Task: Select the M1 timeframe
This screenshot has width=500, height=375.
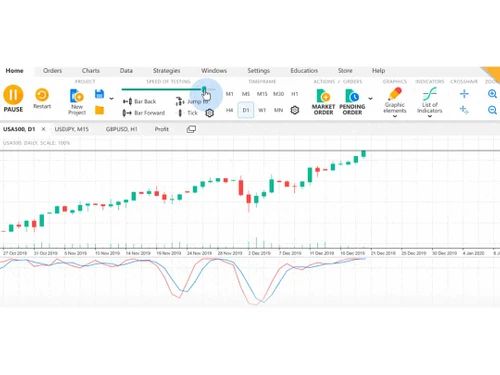Action: click(229, 94)
